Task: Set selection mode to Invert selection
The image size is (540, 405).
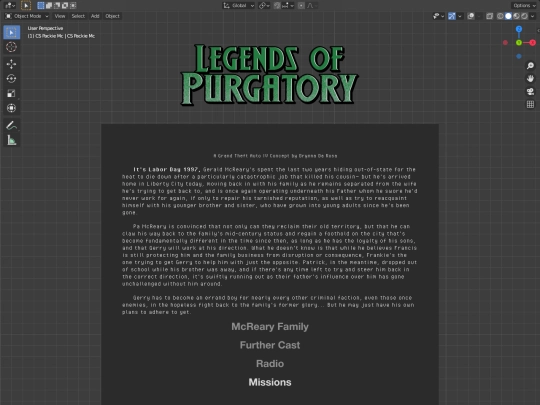Action: tap(65, 6)
